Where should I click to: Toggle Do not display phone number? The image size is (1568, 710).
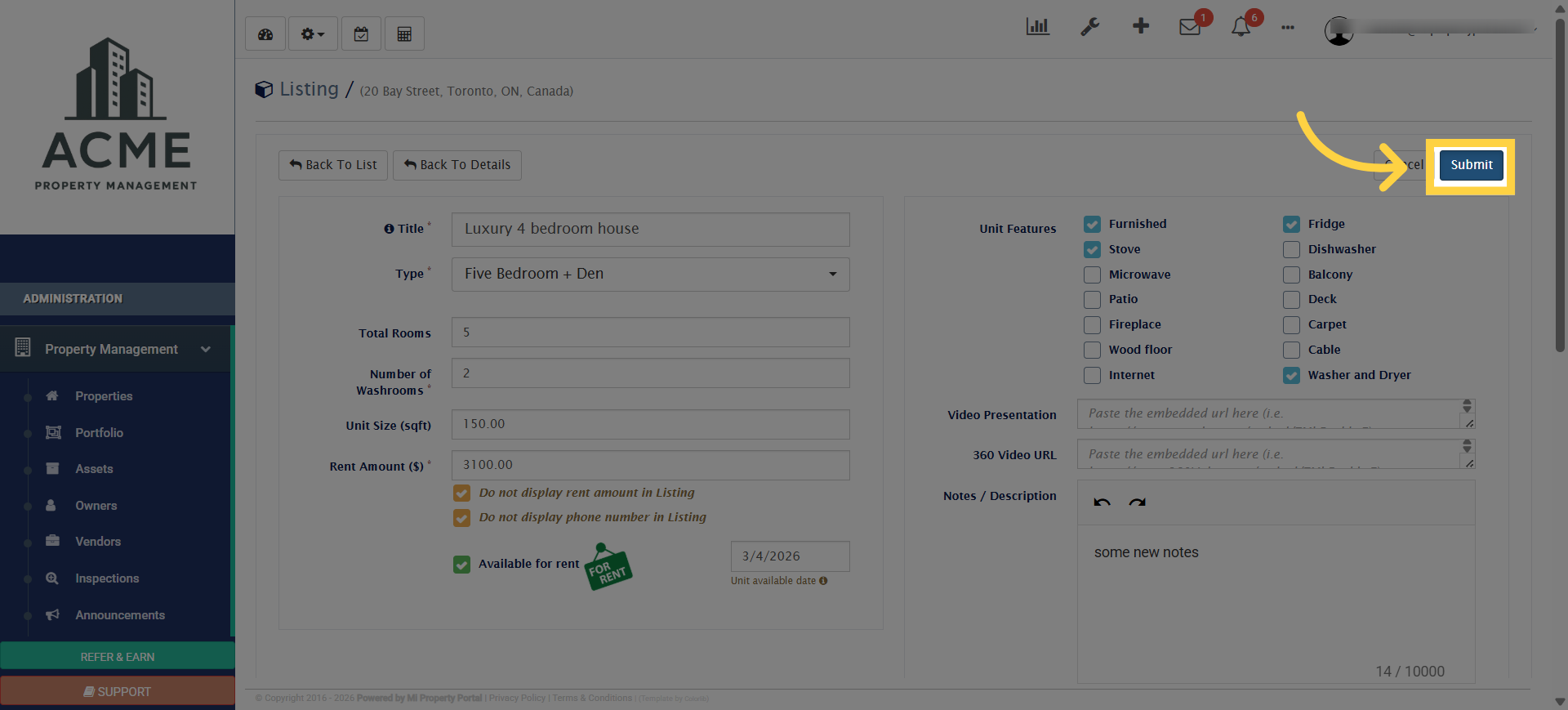[x=461, y=517]
